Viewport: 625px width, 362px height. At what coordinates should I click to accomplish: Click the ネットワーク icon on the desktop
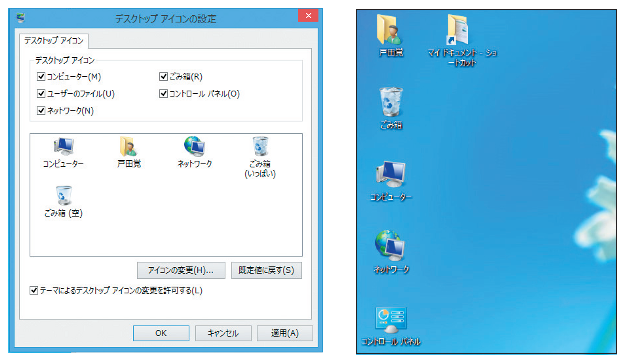[x=391, y=252]
